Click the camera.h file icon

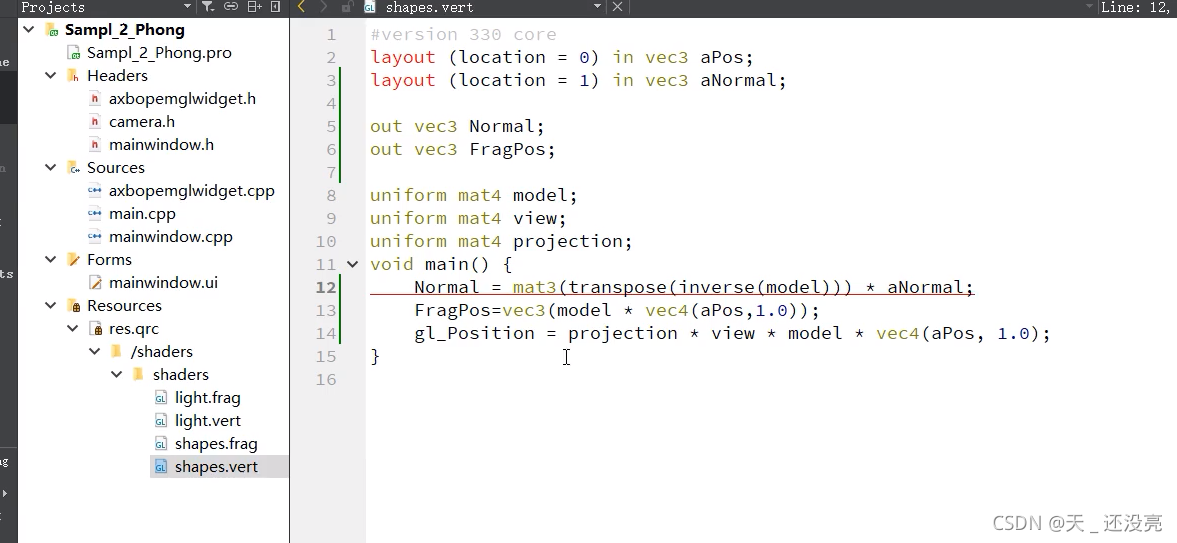click(x=95, y=122)
